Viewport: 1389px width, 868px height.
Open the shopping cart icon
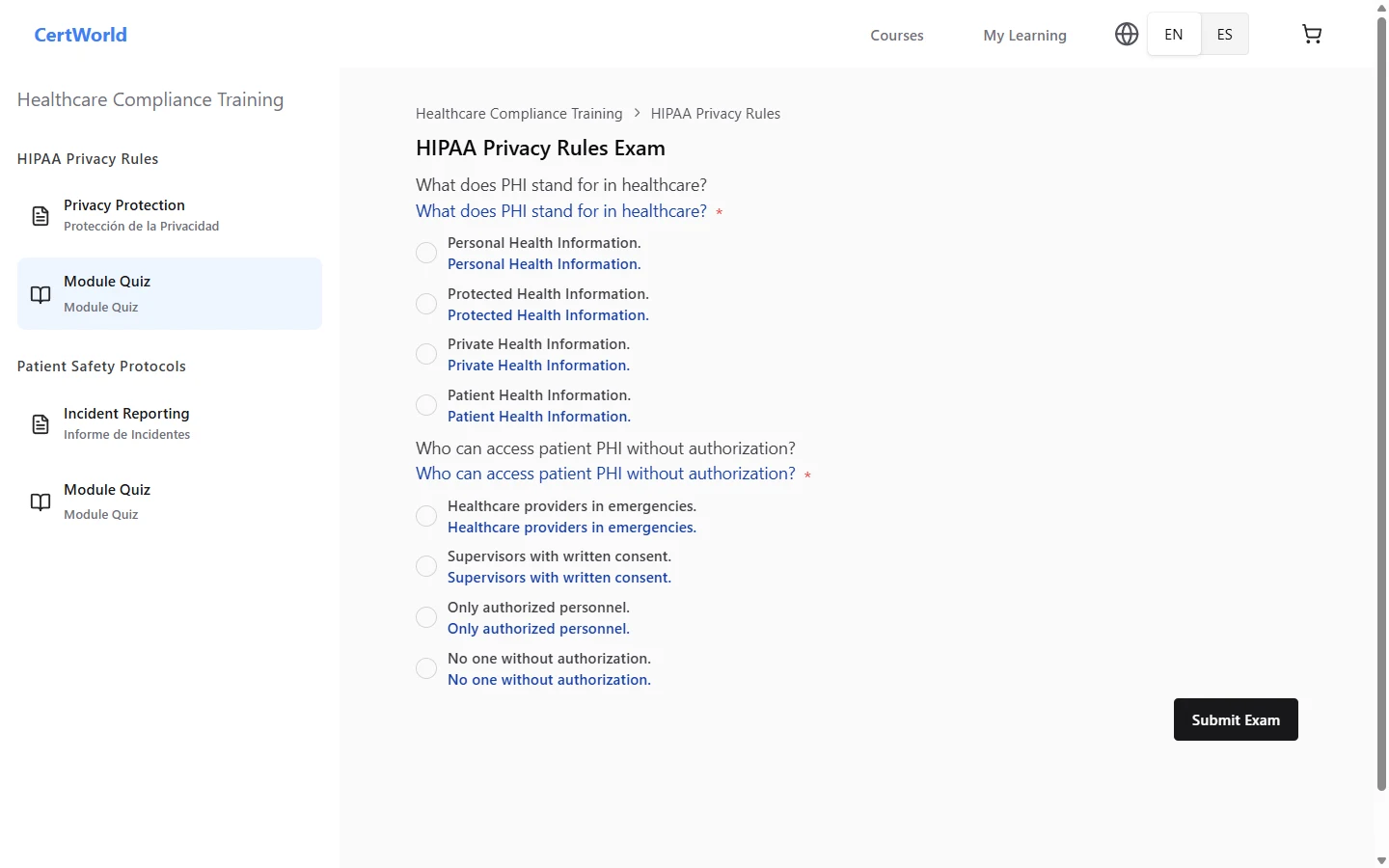point(1312,35)
